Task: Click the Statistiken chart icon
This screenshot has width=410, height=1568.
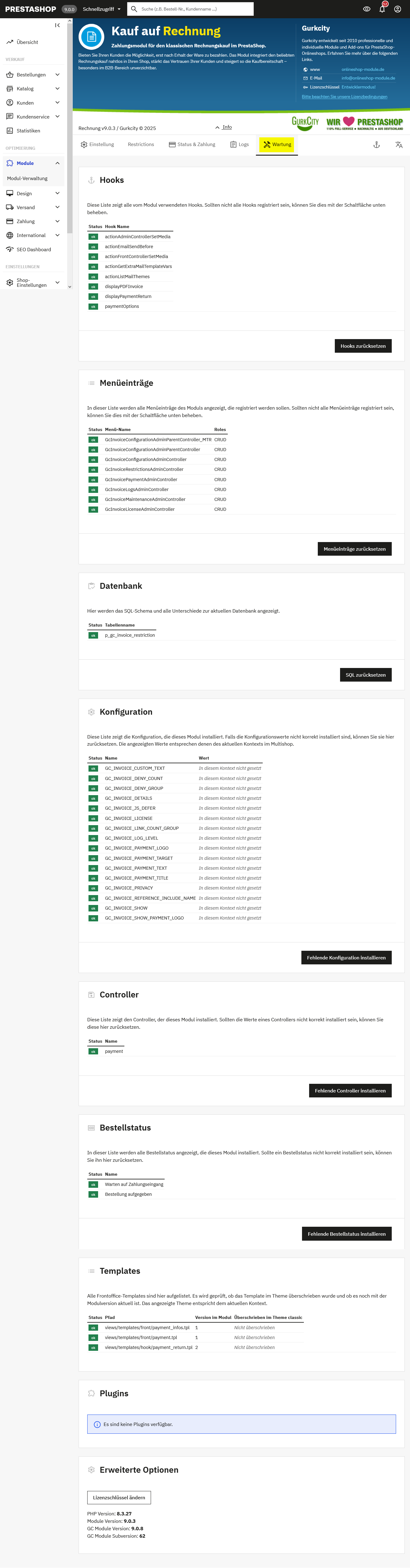Action: tap(10, 131)
